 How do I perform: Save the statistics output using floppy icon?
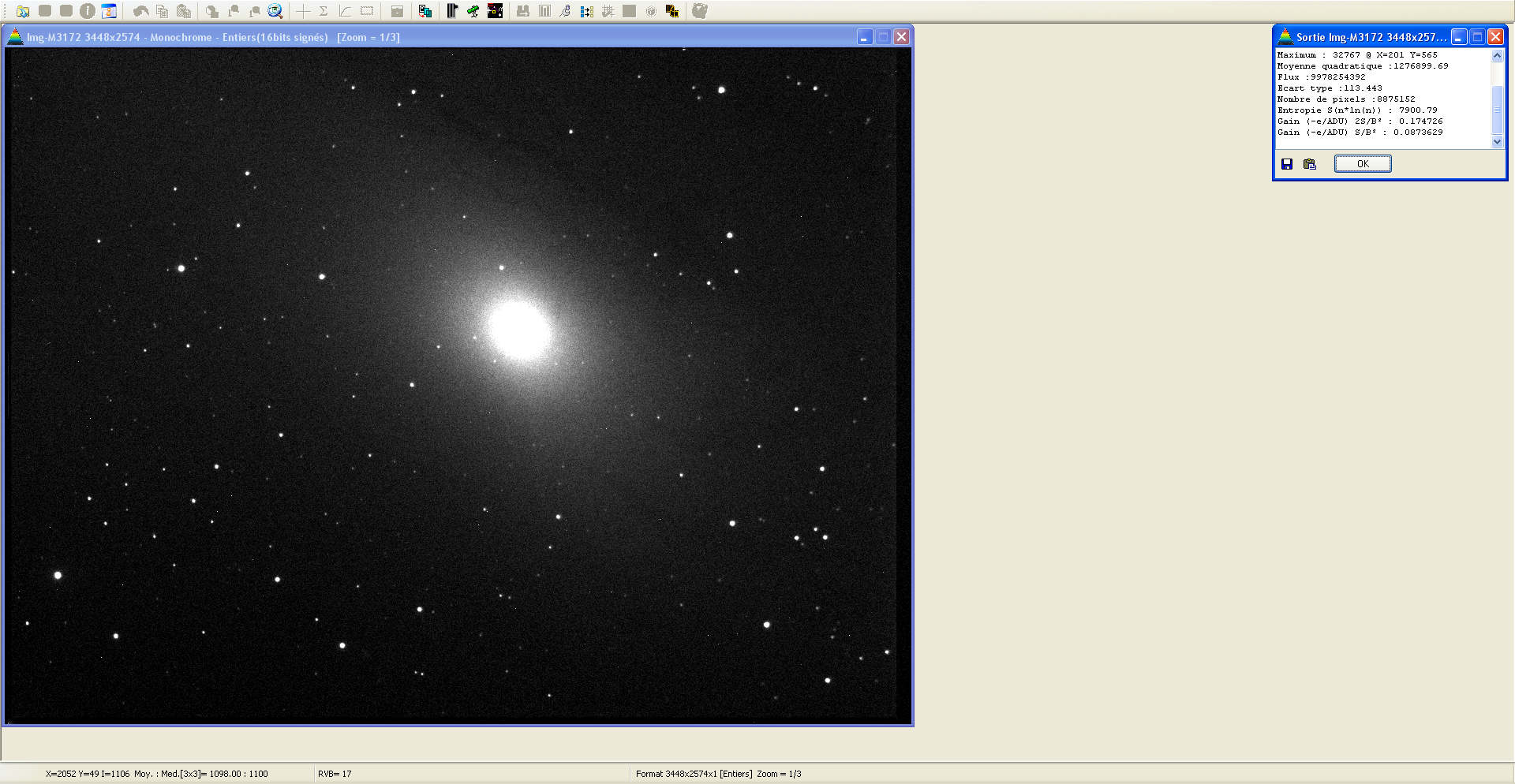(1287, 164)
